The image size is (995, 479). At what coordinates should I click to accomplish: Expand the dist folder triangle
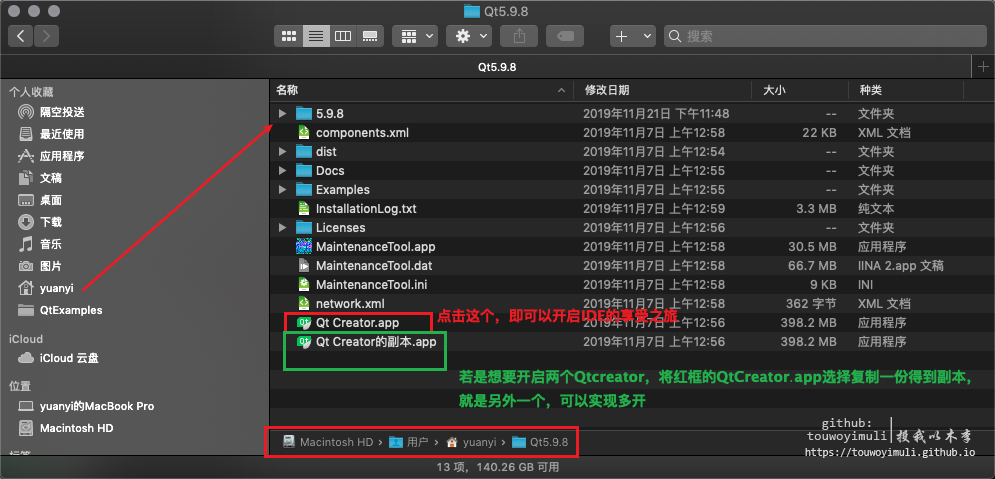point(282,152)
